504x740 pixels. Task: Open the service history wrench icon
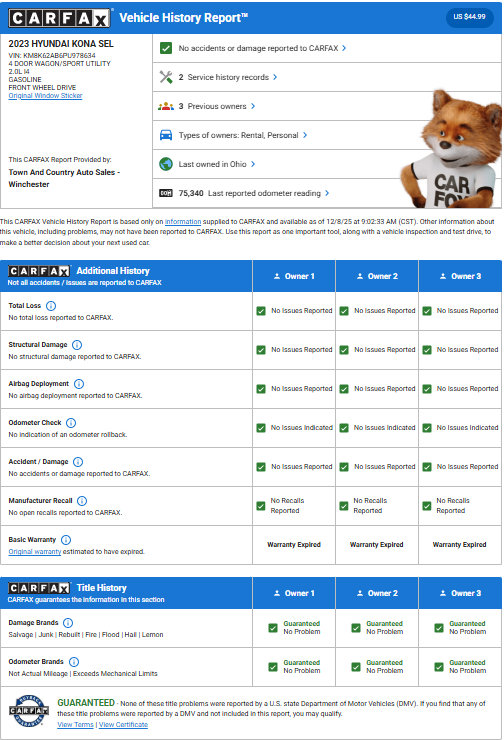(x=166, y=77)
